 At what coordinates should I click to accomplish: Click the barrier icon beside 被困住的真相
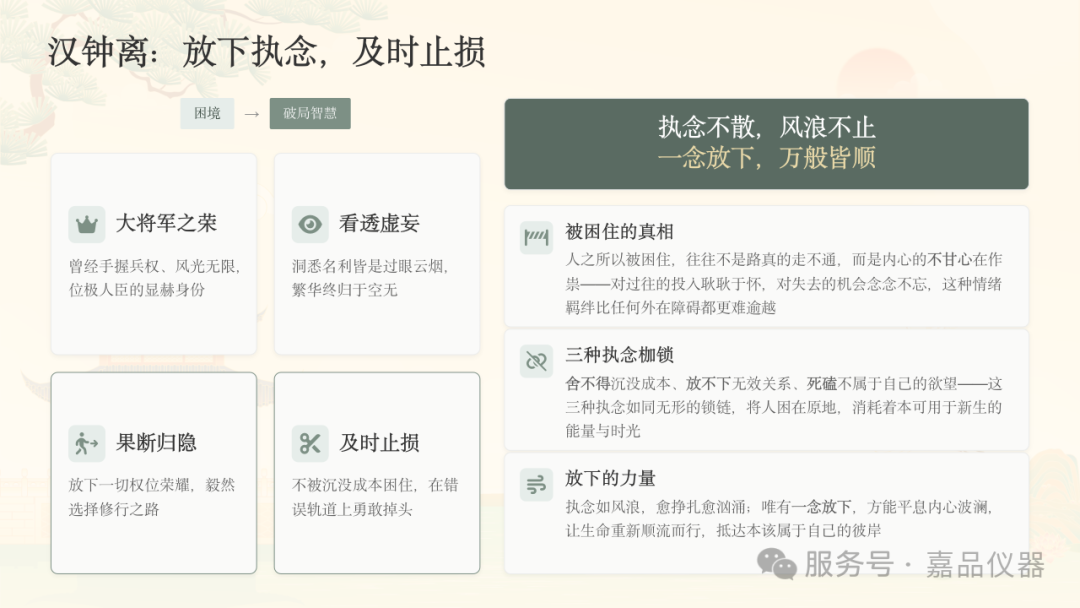point(536,238)
